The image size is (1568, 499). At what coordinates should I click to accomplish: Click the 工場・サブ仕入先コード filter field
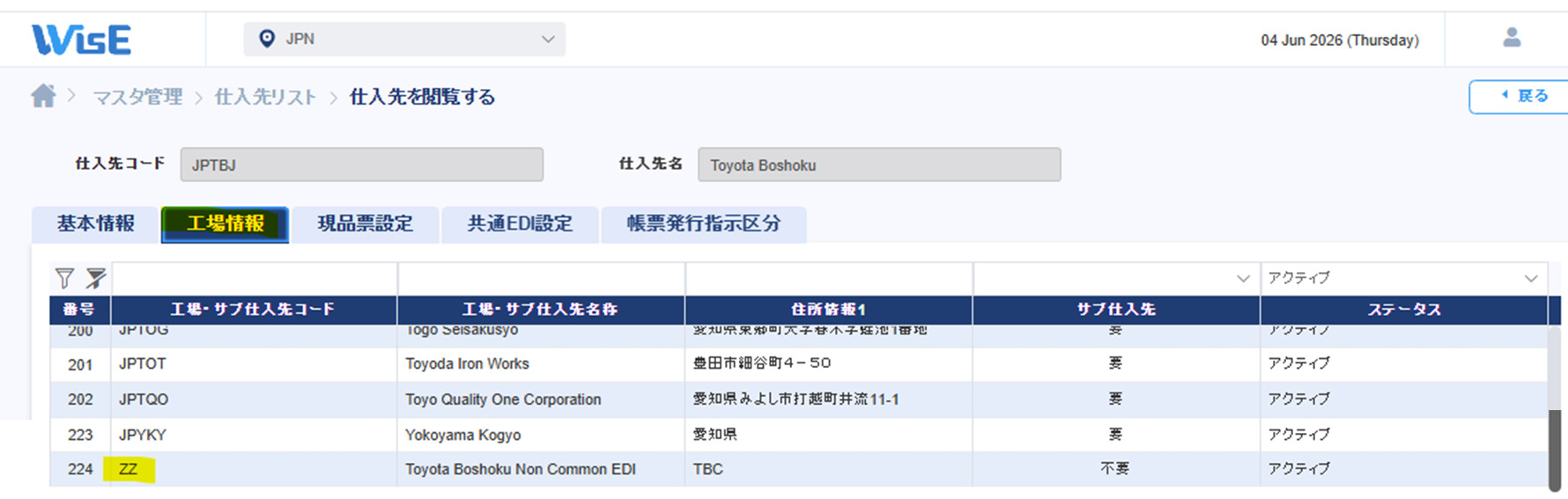255,278
